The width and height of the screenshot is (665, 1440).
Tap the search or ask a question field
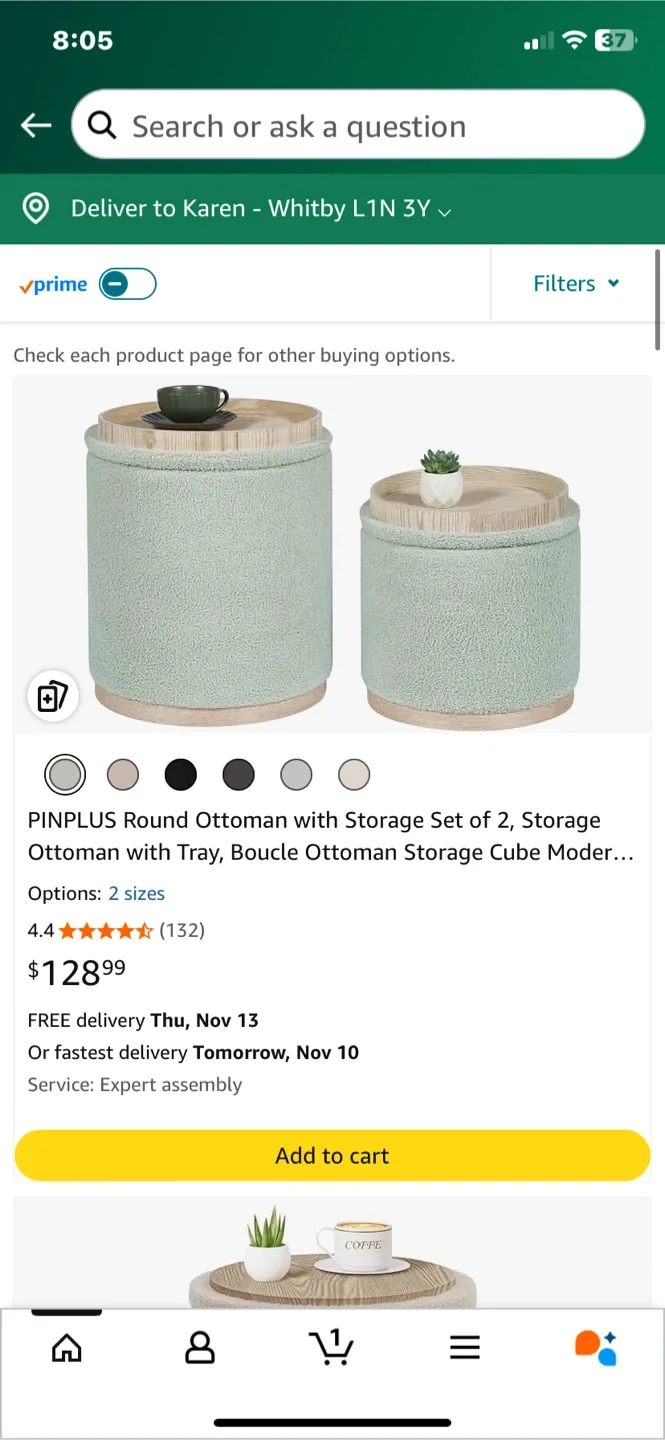[358, 125]
